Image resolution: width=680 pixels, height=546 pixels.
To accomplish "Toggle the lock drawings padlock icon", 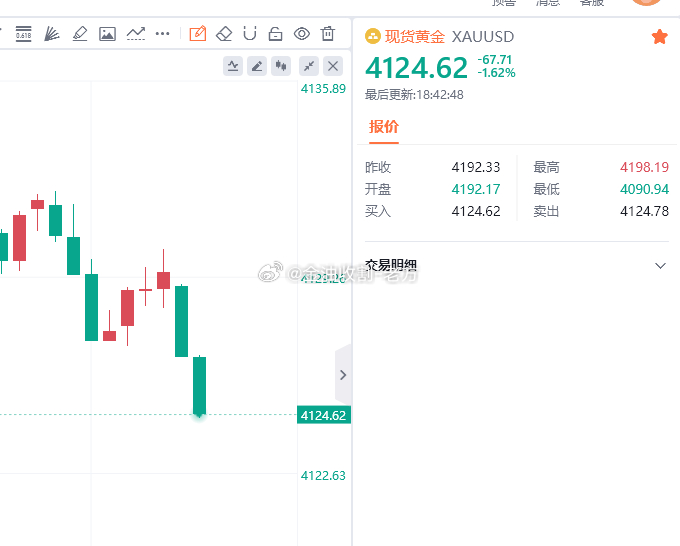I will pyautogui.click(x=275, y=33).
